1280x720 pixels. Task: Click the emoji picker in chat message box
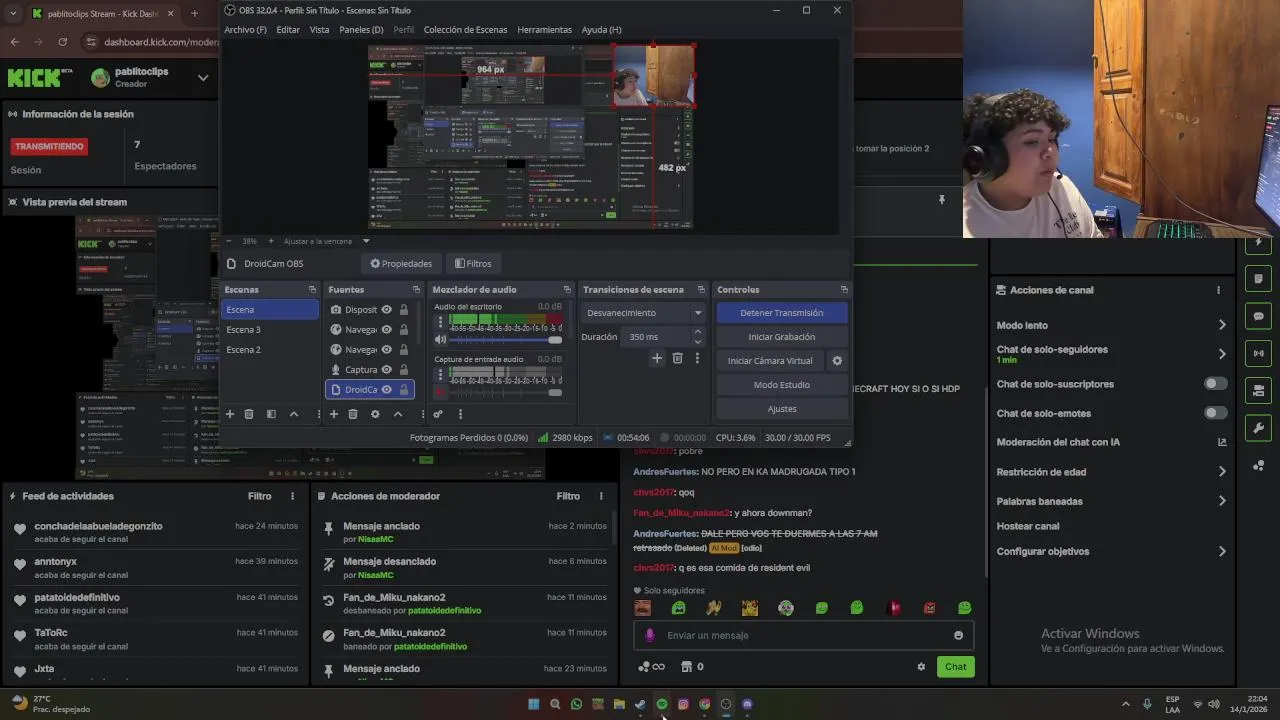click(x=958, y=635)
